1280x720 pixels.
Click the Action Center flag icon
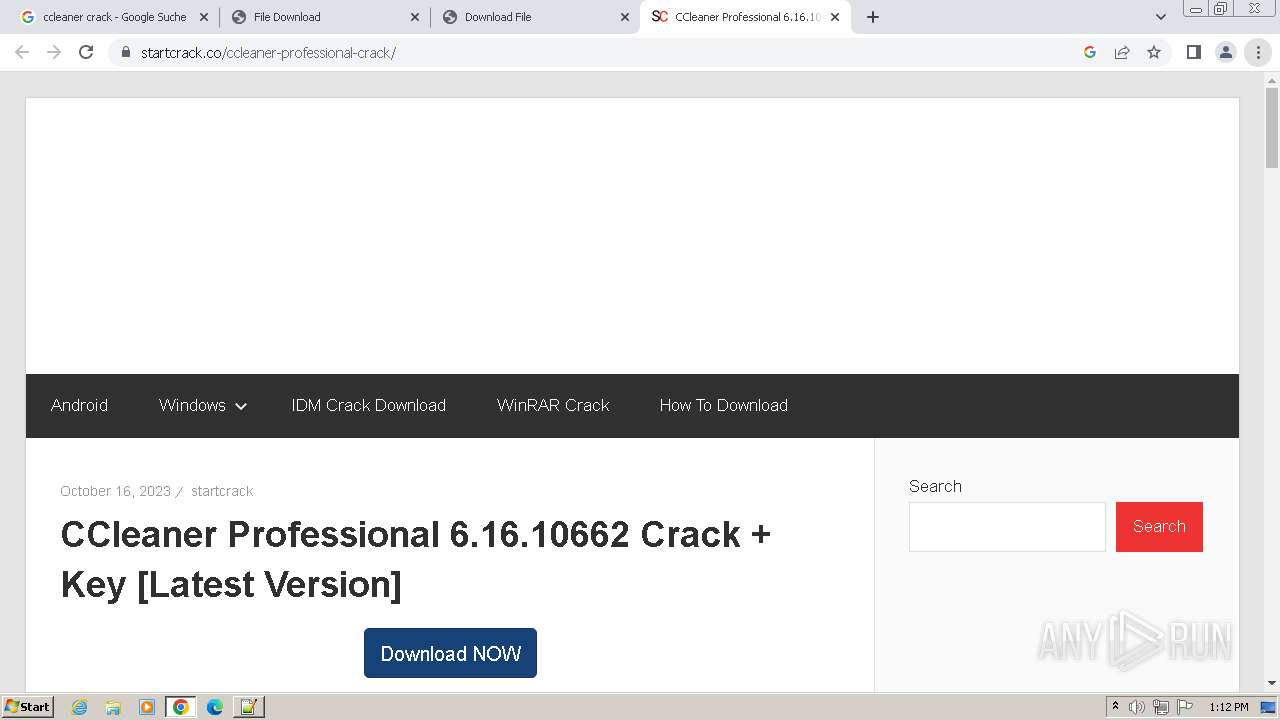1185,707
